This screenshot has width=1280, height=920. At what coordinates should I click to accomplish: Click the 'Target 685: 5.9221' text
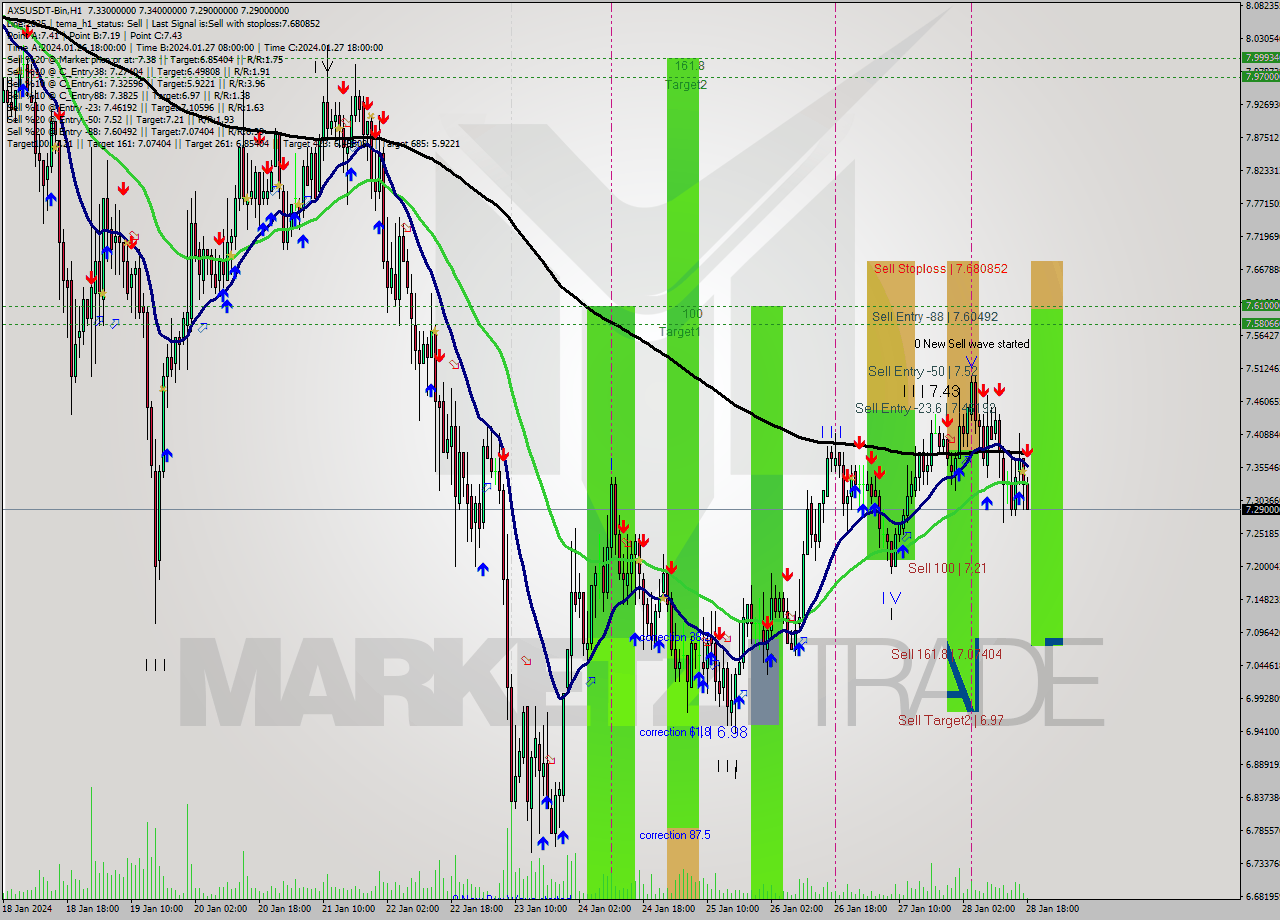coord(421,143)
